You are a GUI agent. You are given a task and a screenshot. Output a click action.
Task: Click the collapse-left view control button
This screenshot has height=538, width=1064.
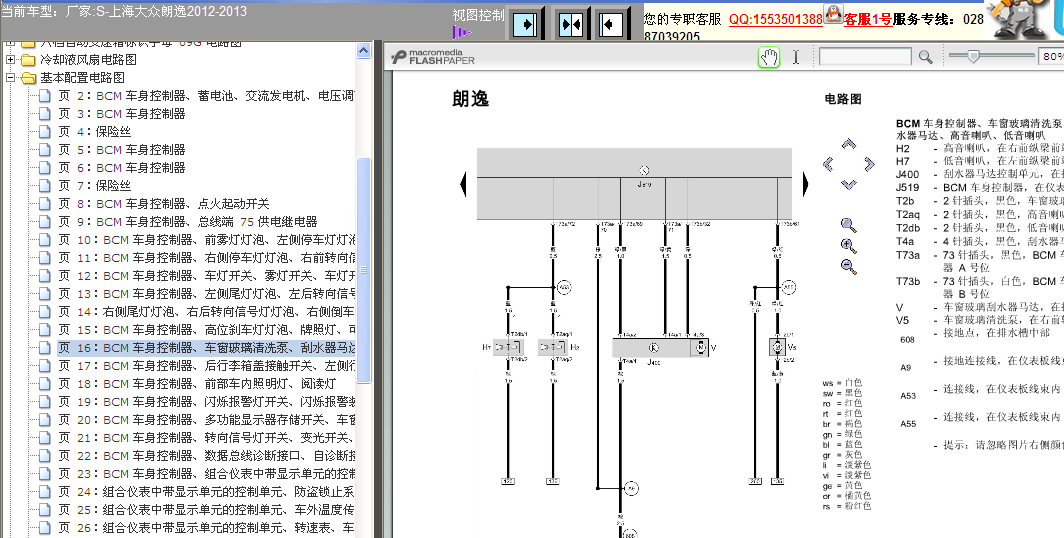[611, 25]
